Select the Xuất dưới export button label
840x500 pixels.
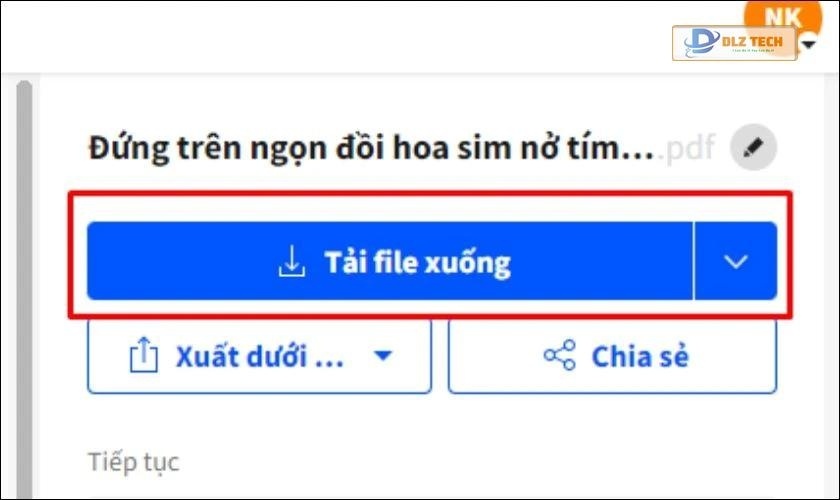259,356
